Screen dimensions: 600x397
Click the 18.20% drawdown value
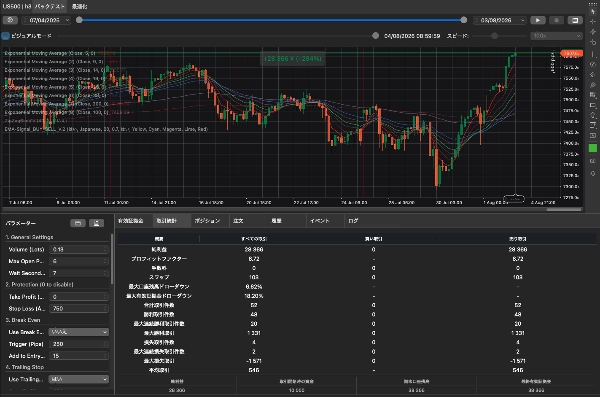pos(254,296)
